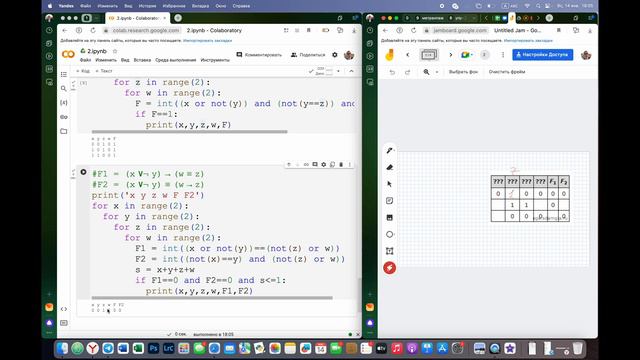Open Colab terminal panel icon
The height and width of the screenshot is (360, 640).
coord(64,323)
